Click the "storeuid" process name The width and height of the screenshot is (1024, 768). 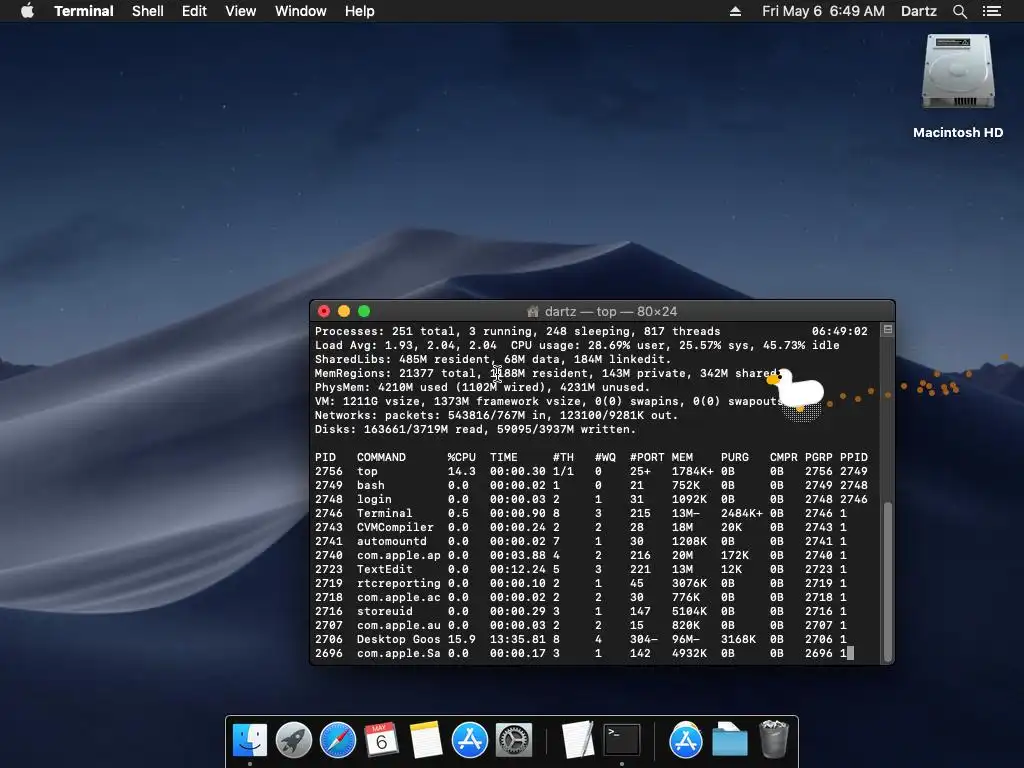[x=385, y=611]
